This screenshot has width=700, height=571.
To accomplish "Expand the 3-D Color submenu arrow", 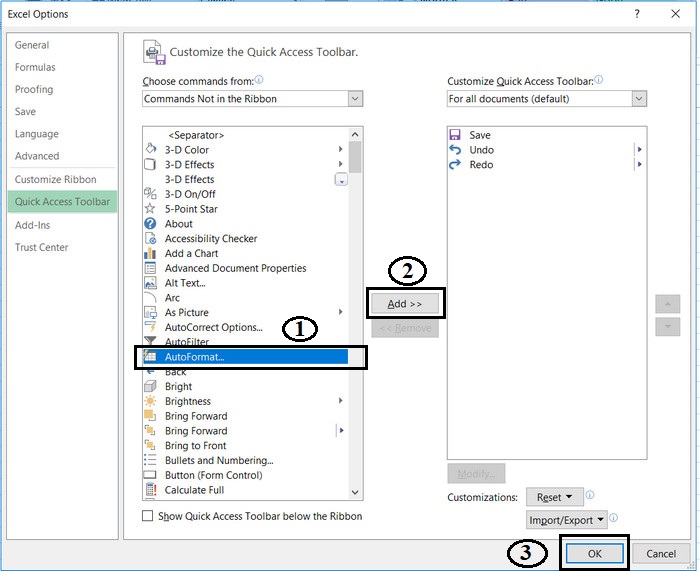I will 340,149.
